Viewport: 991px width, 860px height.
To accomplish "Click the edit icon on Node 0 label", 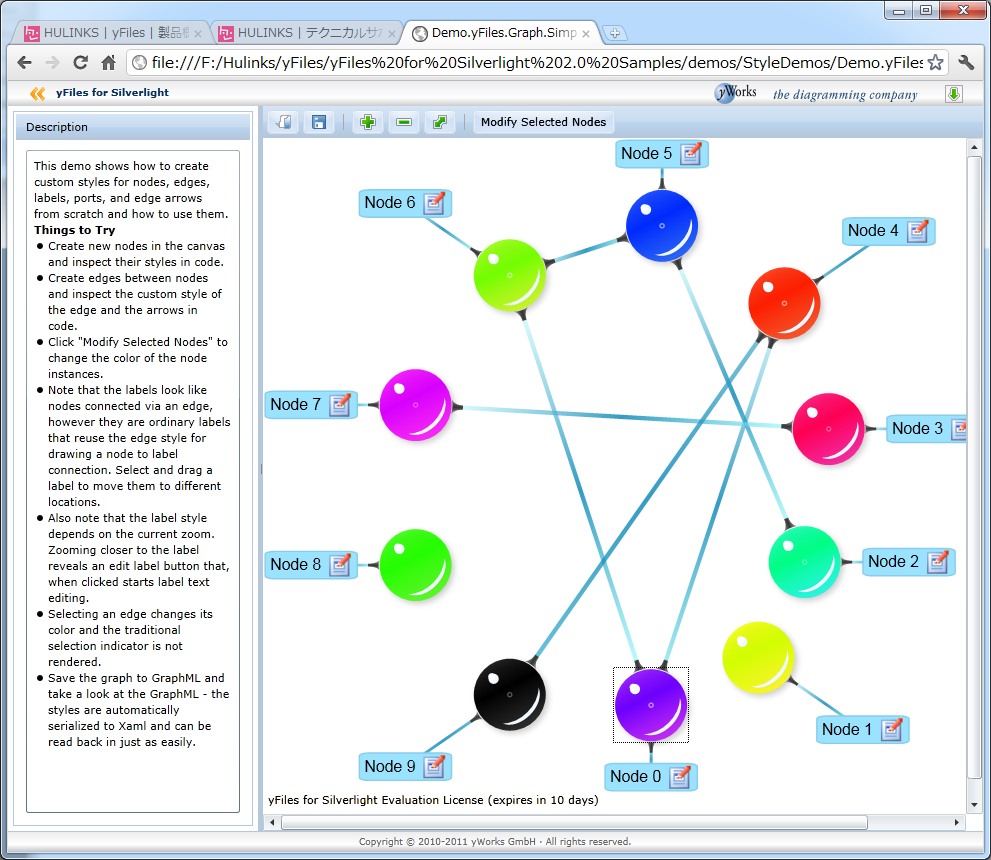I will pos(680,777).
